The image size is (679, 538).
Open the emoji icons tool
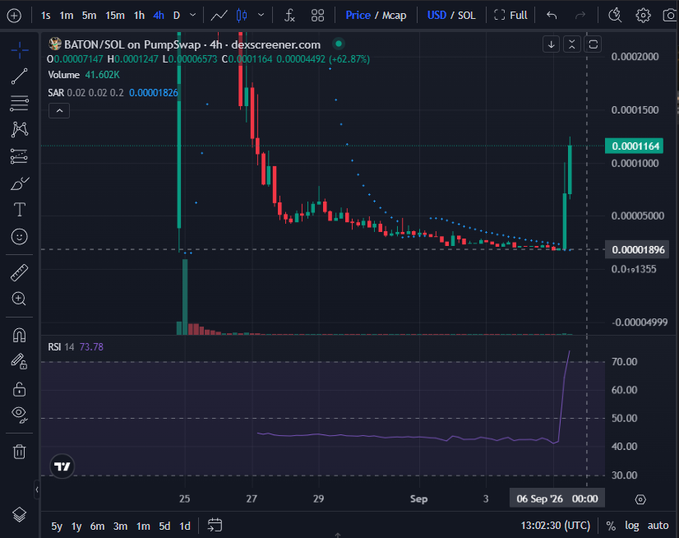(19, 237)
